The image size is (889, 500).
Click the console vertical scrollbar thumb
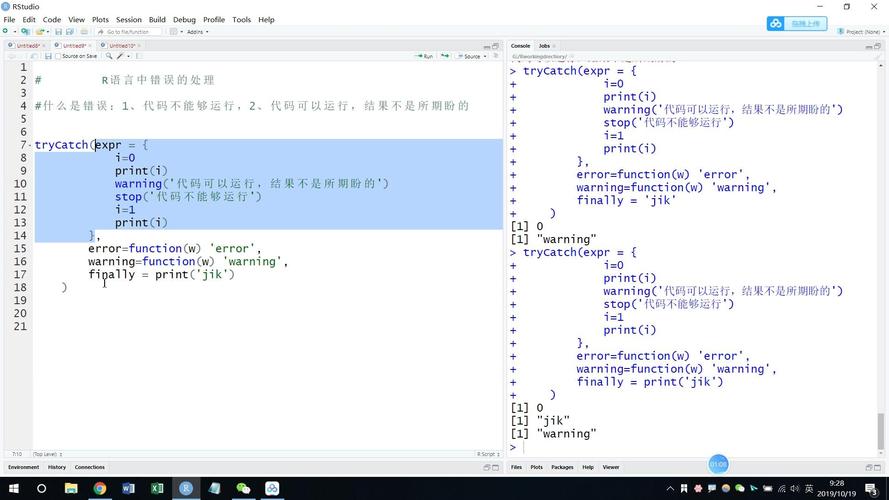point(880,430)
